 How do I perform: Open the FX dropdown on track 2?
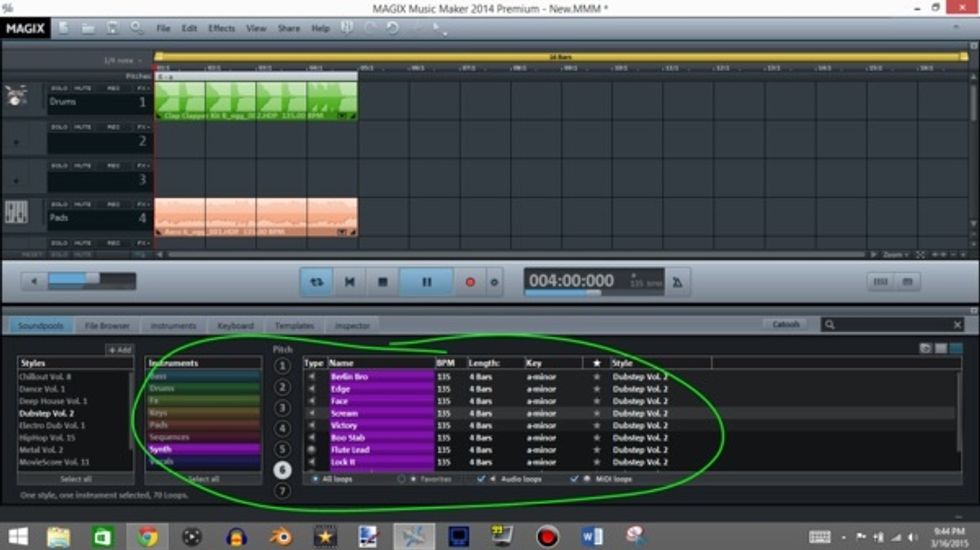[x=144, y=127]
